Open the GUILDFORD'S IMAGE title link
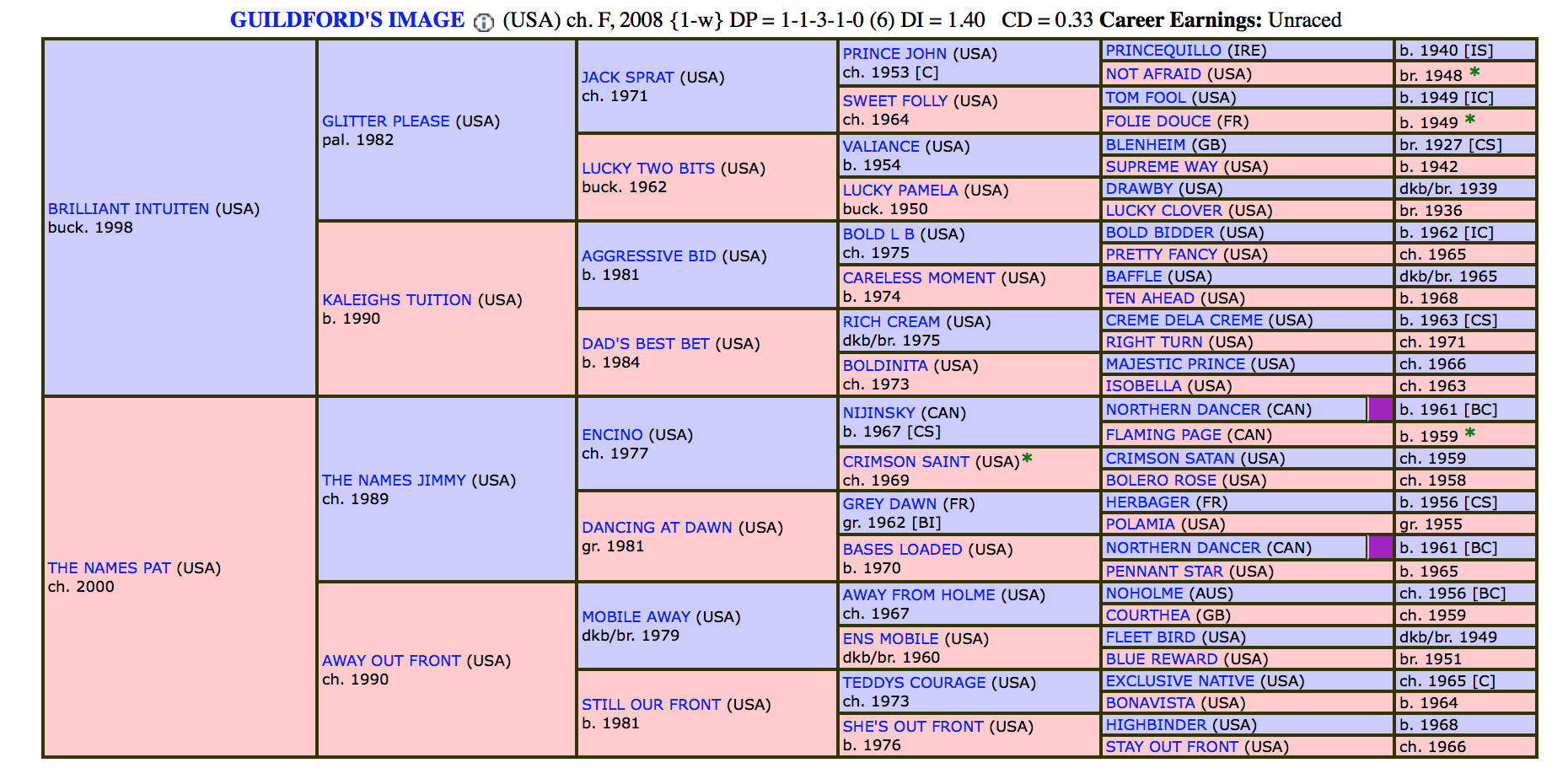This screenshot has width=1568, height=779. point(346,20)
